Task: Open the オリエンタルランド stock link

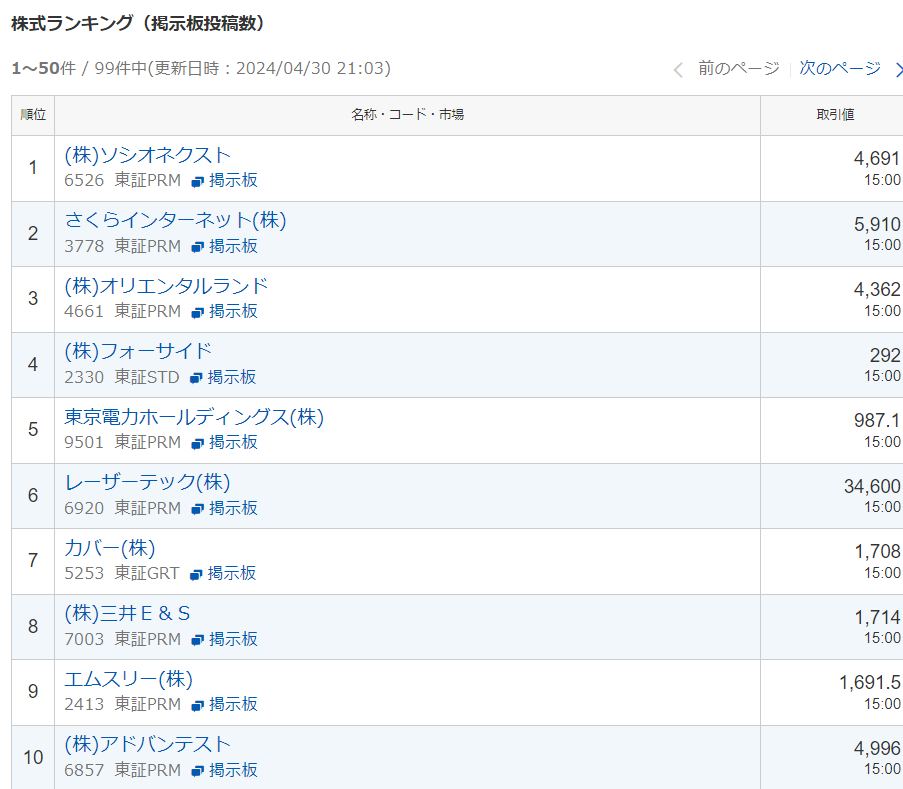Action: (166, 286)
